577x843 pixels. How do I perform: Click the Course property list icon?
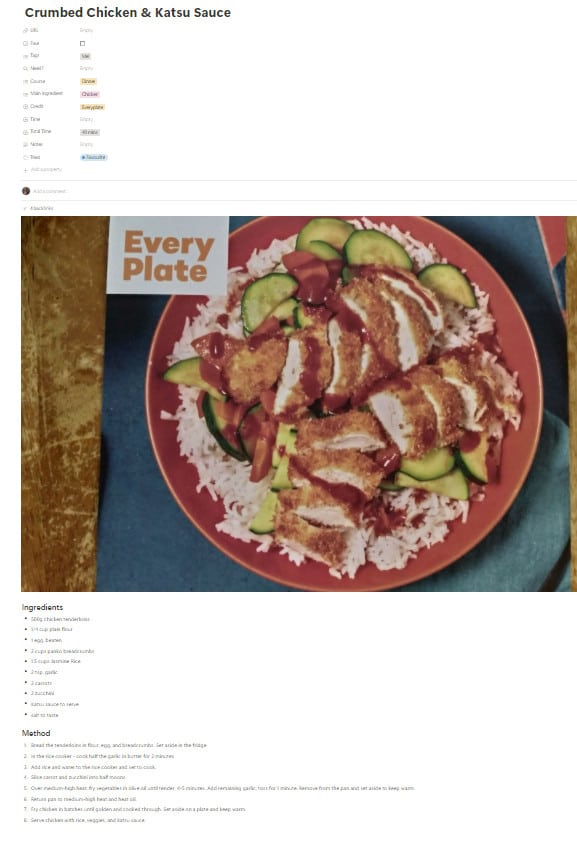coord(25,82)
